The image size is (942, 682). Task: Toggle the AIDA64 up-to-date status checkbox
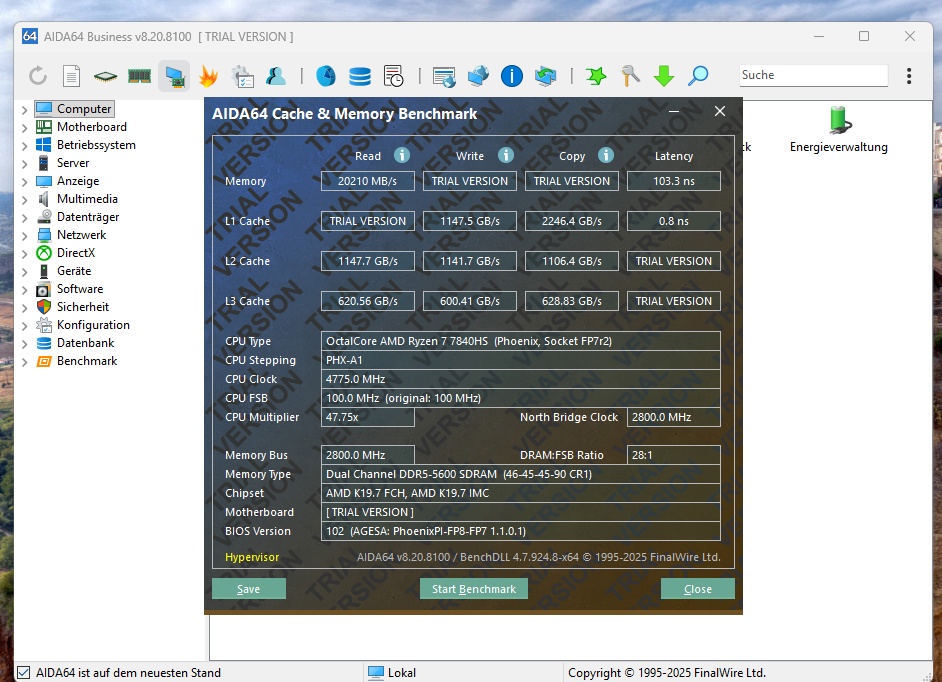pos(23,672)
